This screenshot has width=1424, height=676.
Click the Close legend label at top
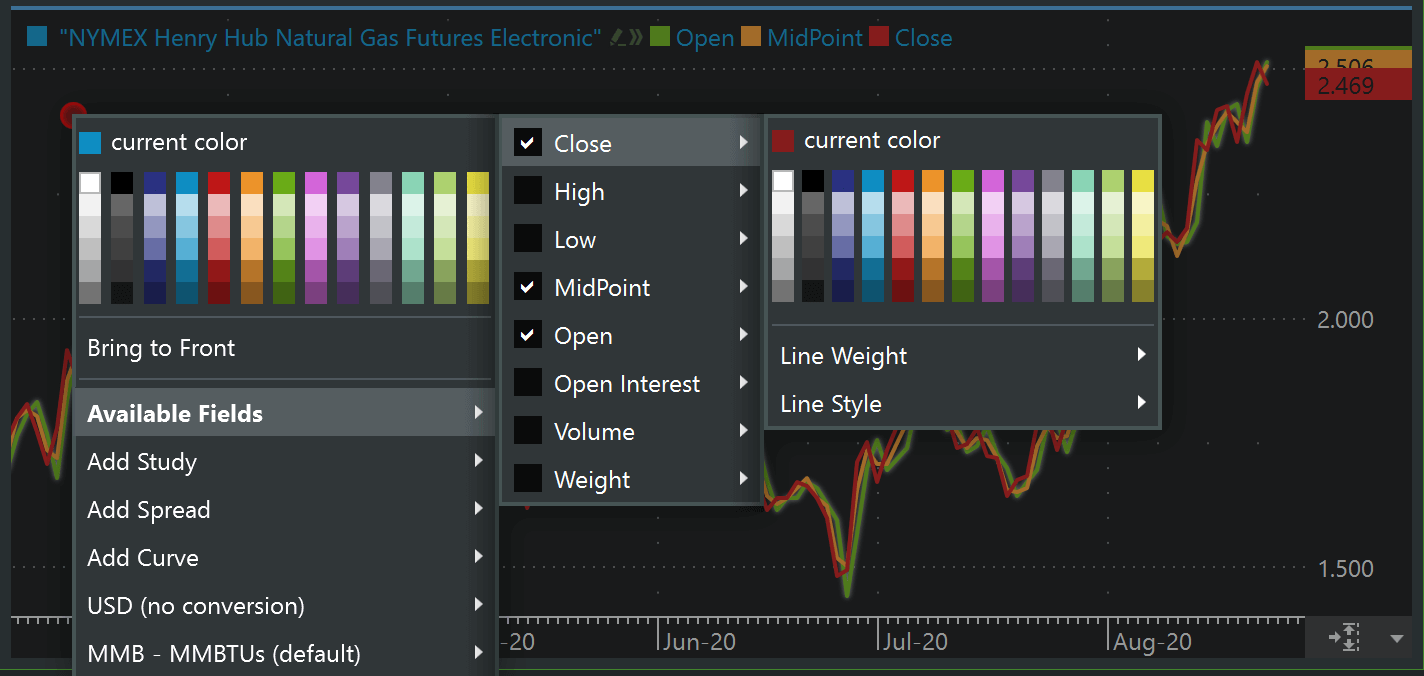click(x=924, y=38)
